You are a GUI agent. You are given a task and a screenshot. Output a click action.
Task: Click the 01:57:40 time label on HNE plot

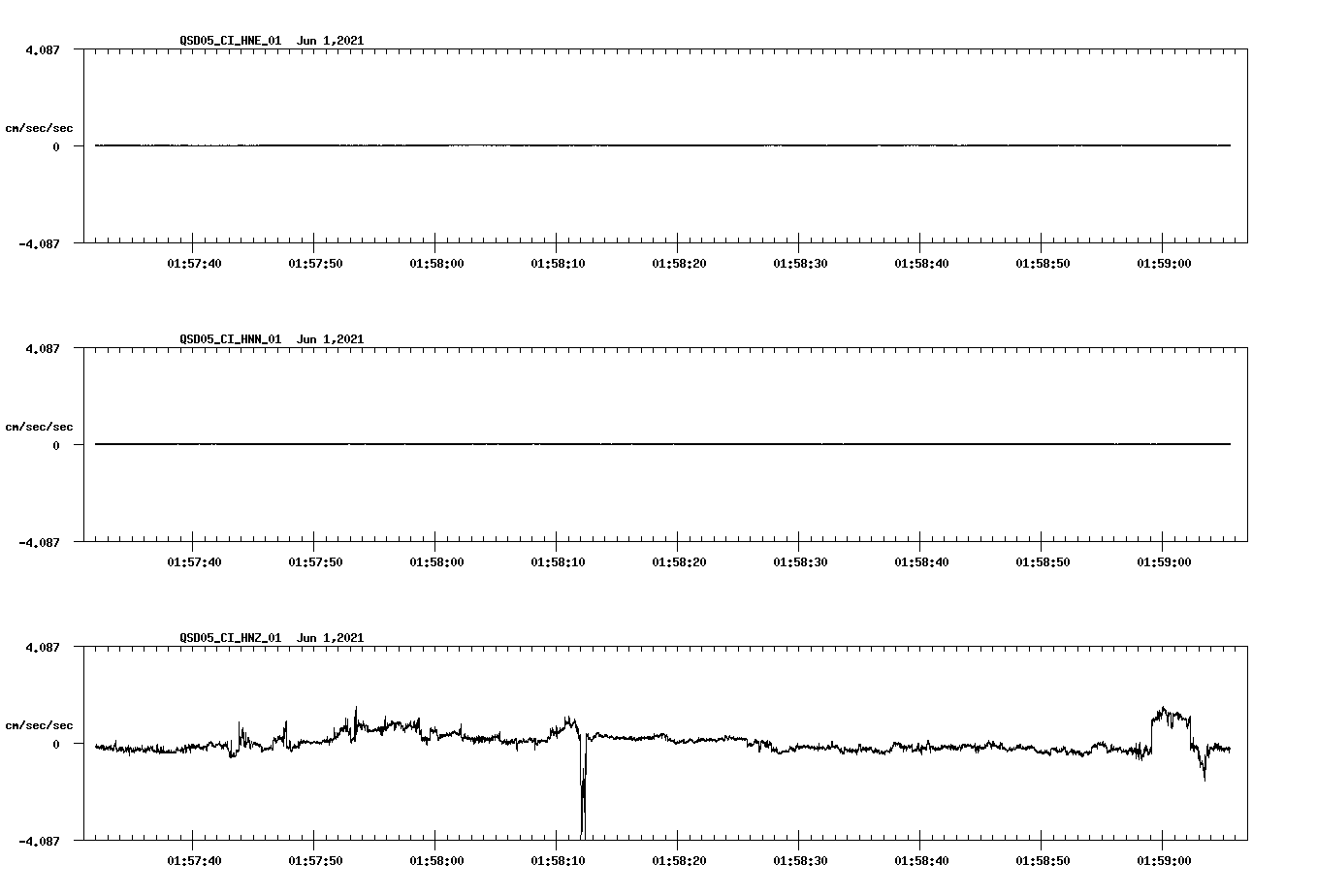tap(194, 264)
